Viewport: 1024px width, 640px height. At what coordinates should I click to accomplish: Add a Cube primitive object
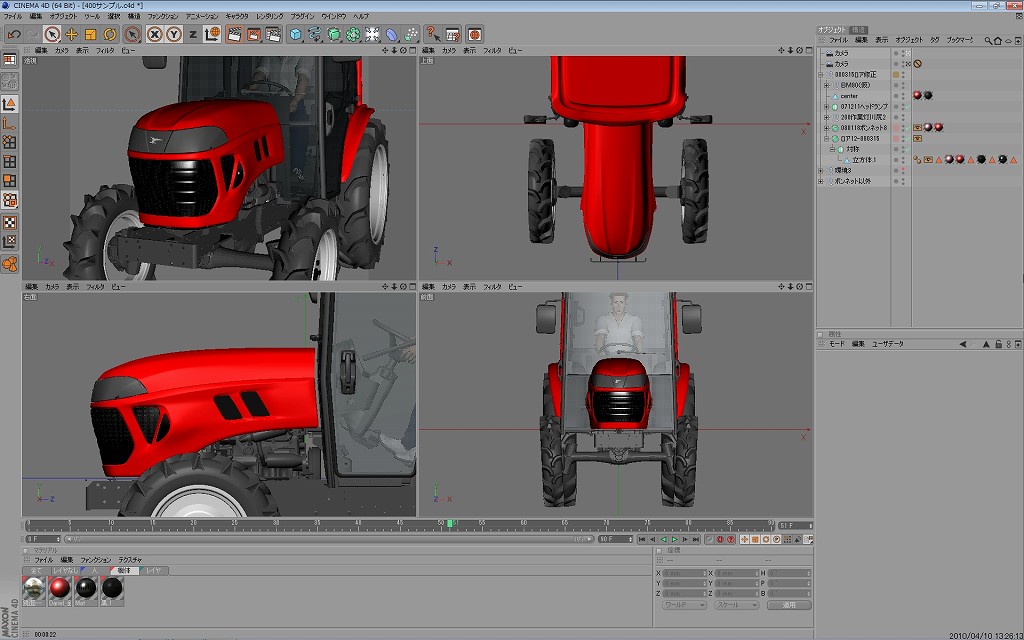pos(295,34)
